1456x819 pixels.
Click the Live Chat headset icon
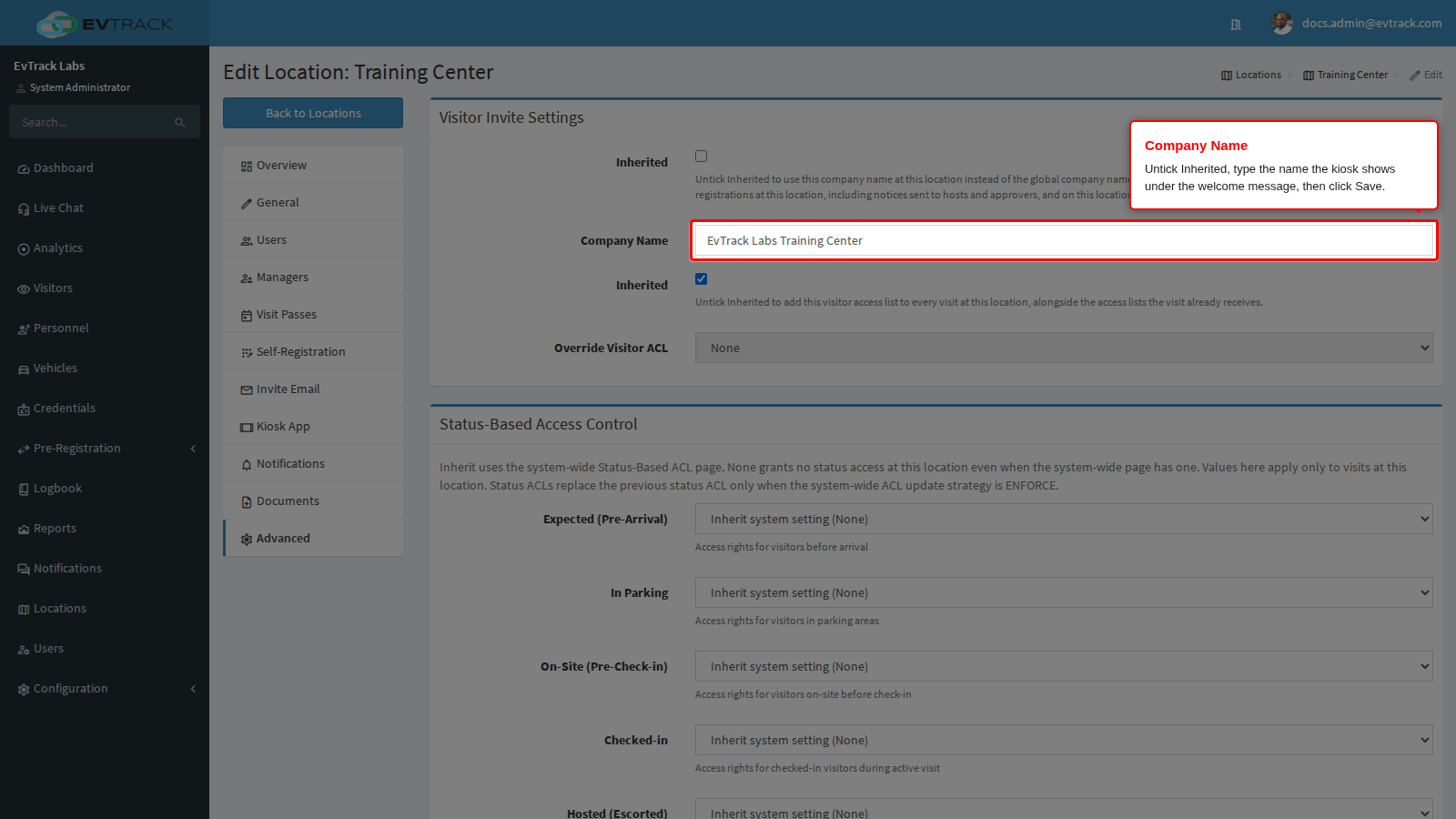tap(24, 209)
